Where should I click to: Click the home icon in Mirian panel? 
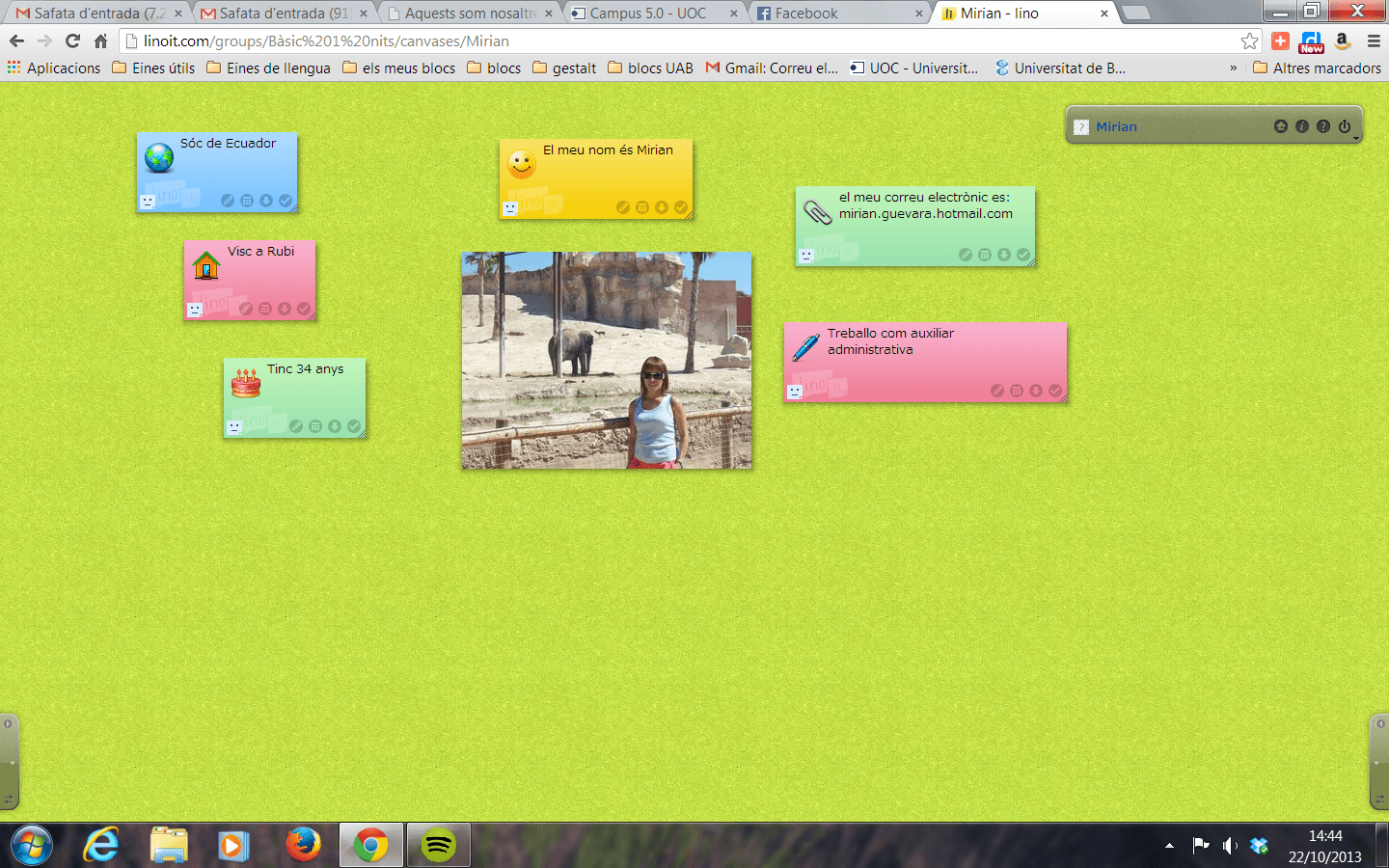point(1280,126)
